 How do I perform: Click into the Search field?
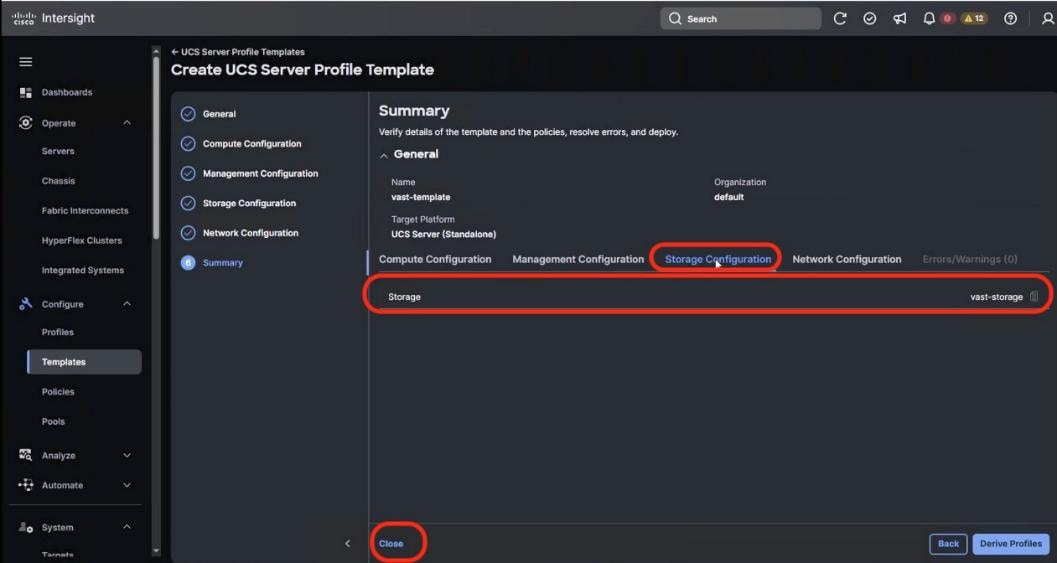pyautogui.click(x=740, y=19)
